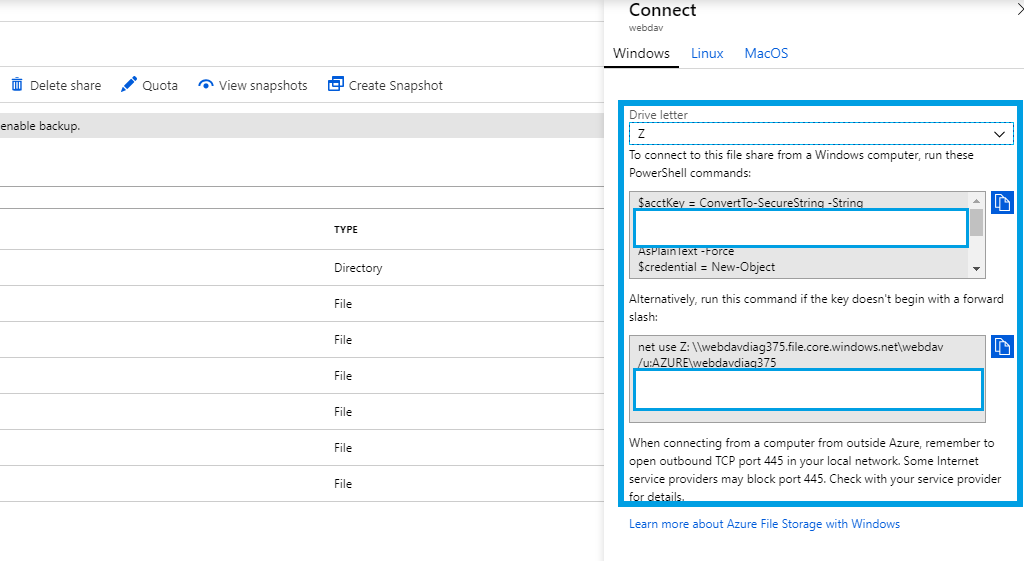Viewport: 1024px width, 561px height.
Task: Open the Learn more about Azure File Storage link
Action: tap(764, 524)
